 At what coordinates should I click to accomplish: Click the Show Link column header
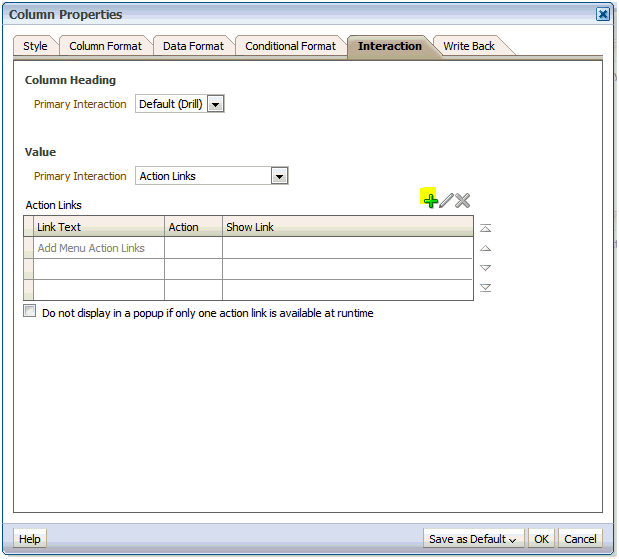click(x=348, y=227)
